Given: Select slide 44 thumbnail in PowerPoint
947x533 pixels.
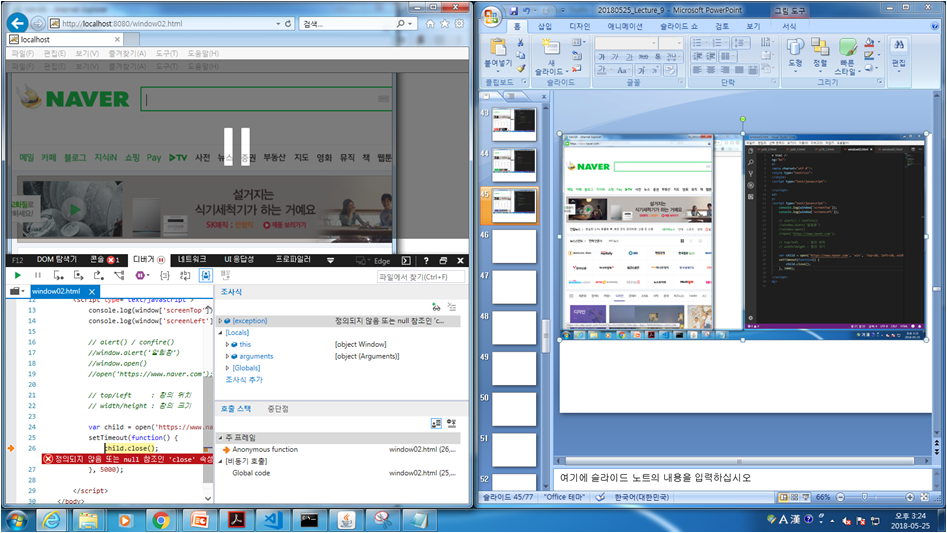Looking at the screenshot, I should tap(513, 165).
